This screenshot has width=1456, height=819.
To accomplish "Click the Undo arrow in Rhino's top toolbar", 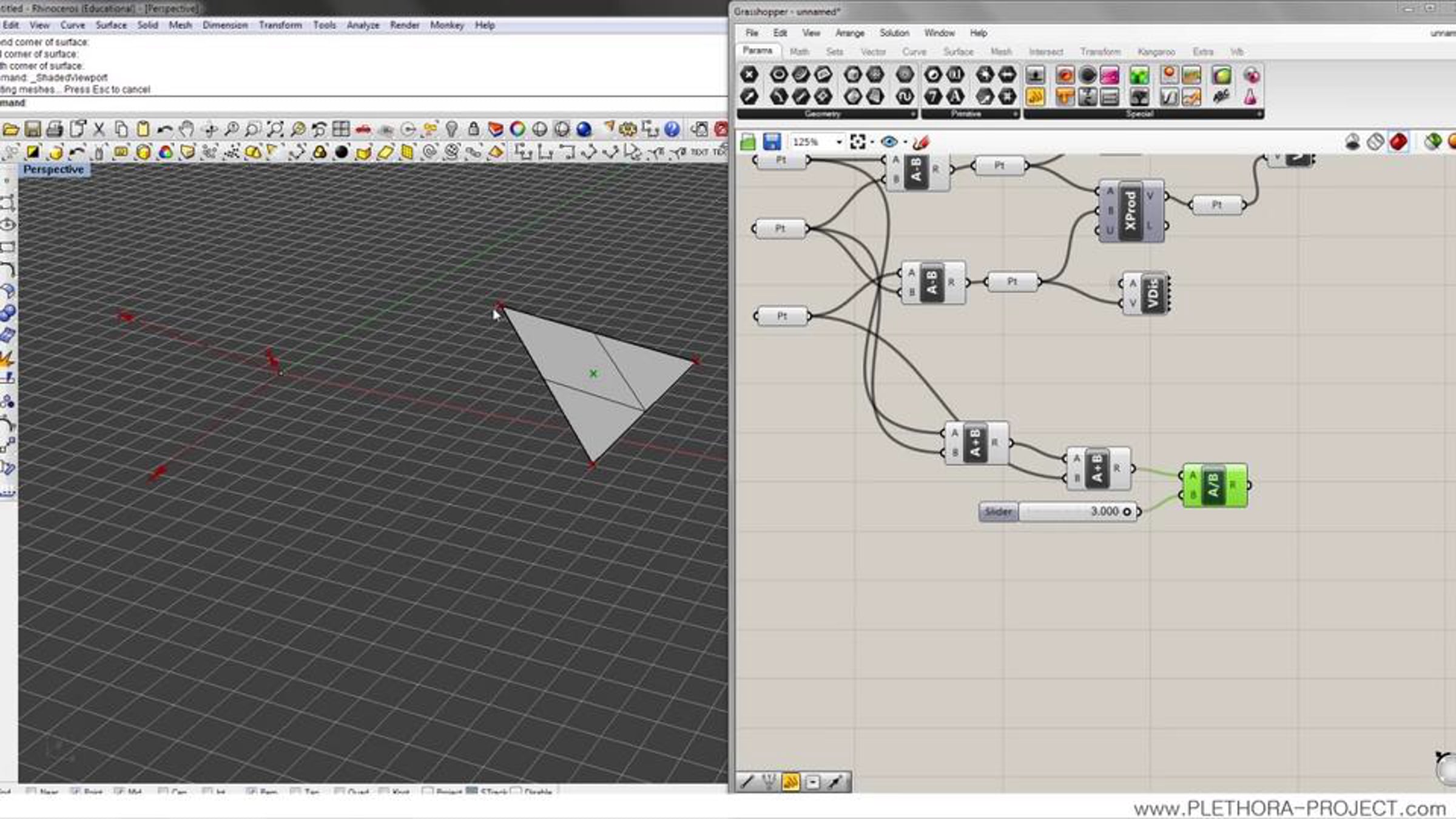I will pyautogui.click(x=164, y=129).
